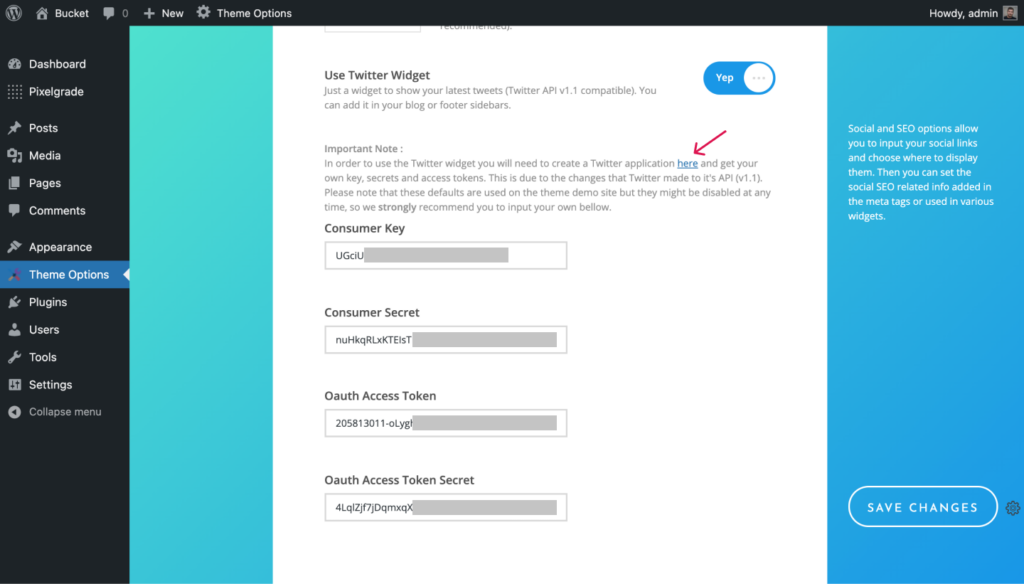1024x584 pixels.
Task: Click the WordPress logo icon
Action: [14, 12]
